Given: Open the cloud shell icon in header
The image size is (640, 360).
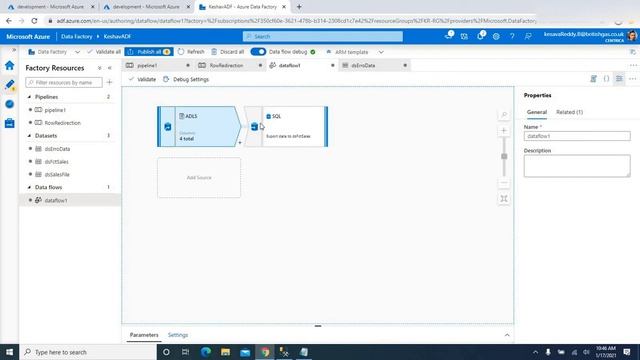Looking at the screenshot, I should 449,36.
